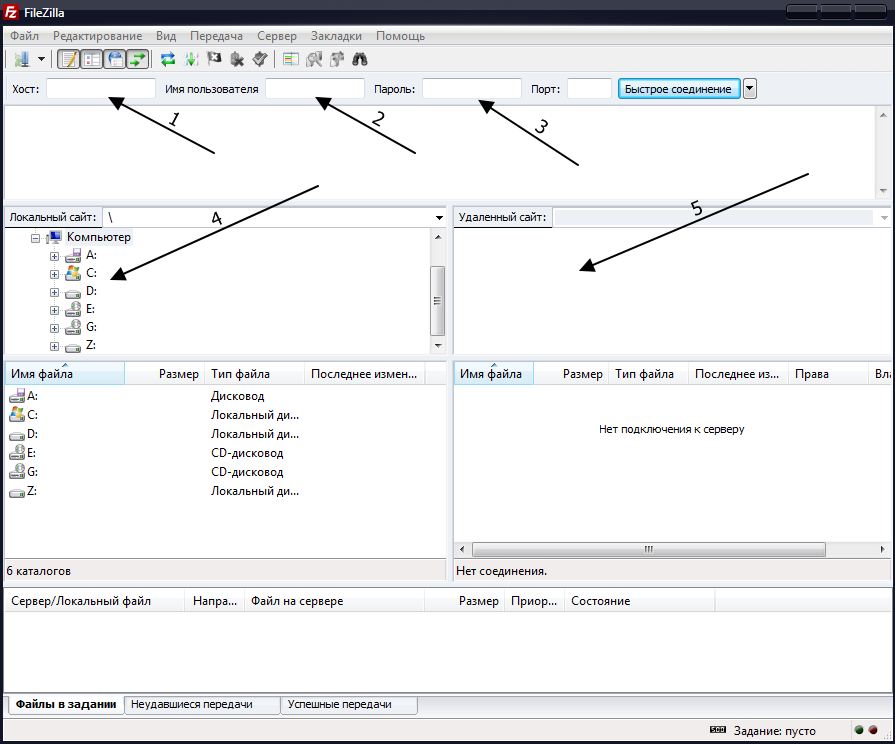Click the Компьютер icon in the tree
The width and height of the screenshot is (895, 744).
[54, 237]
